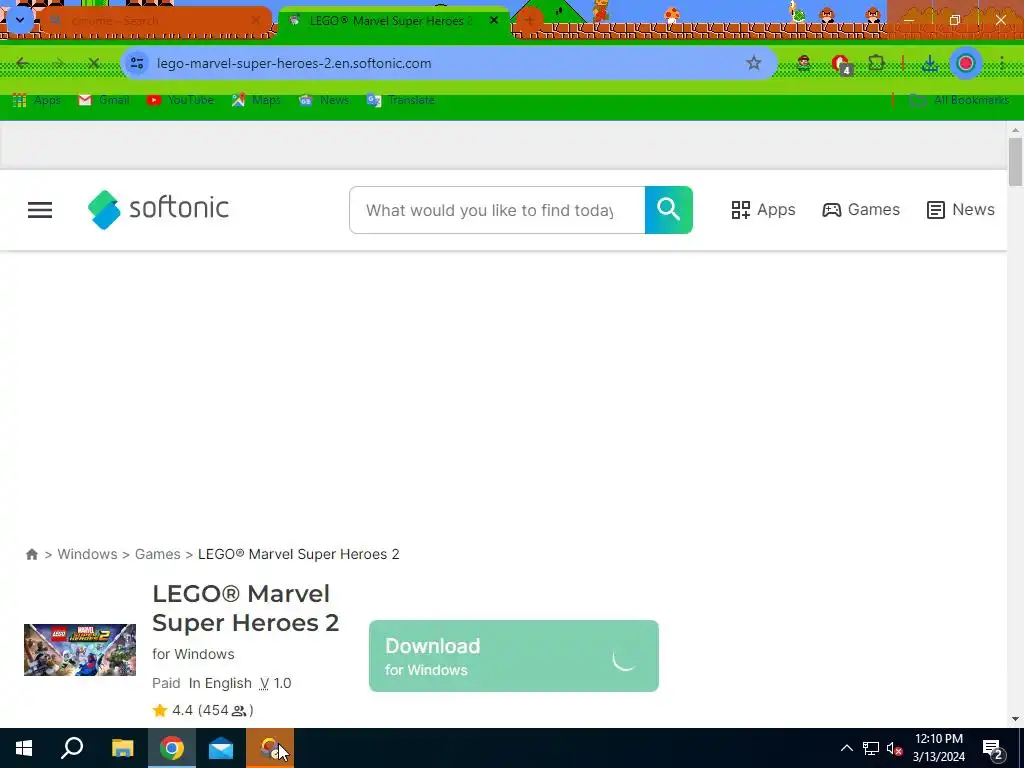This screenshot has height=768, width=1024.
Task: Show hidden system tray icons
Action: point(846,748)
